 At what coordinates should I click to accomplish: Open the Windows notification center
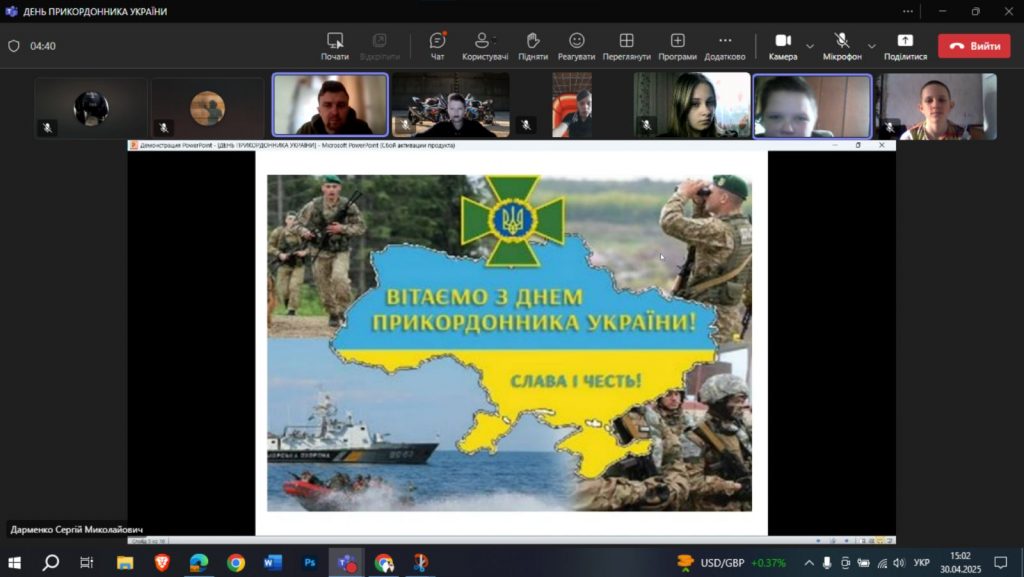pos(1000,563)
